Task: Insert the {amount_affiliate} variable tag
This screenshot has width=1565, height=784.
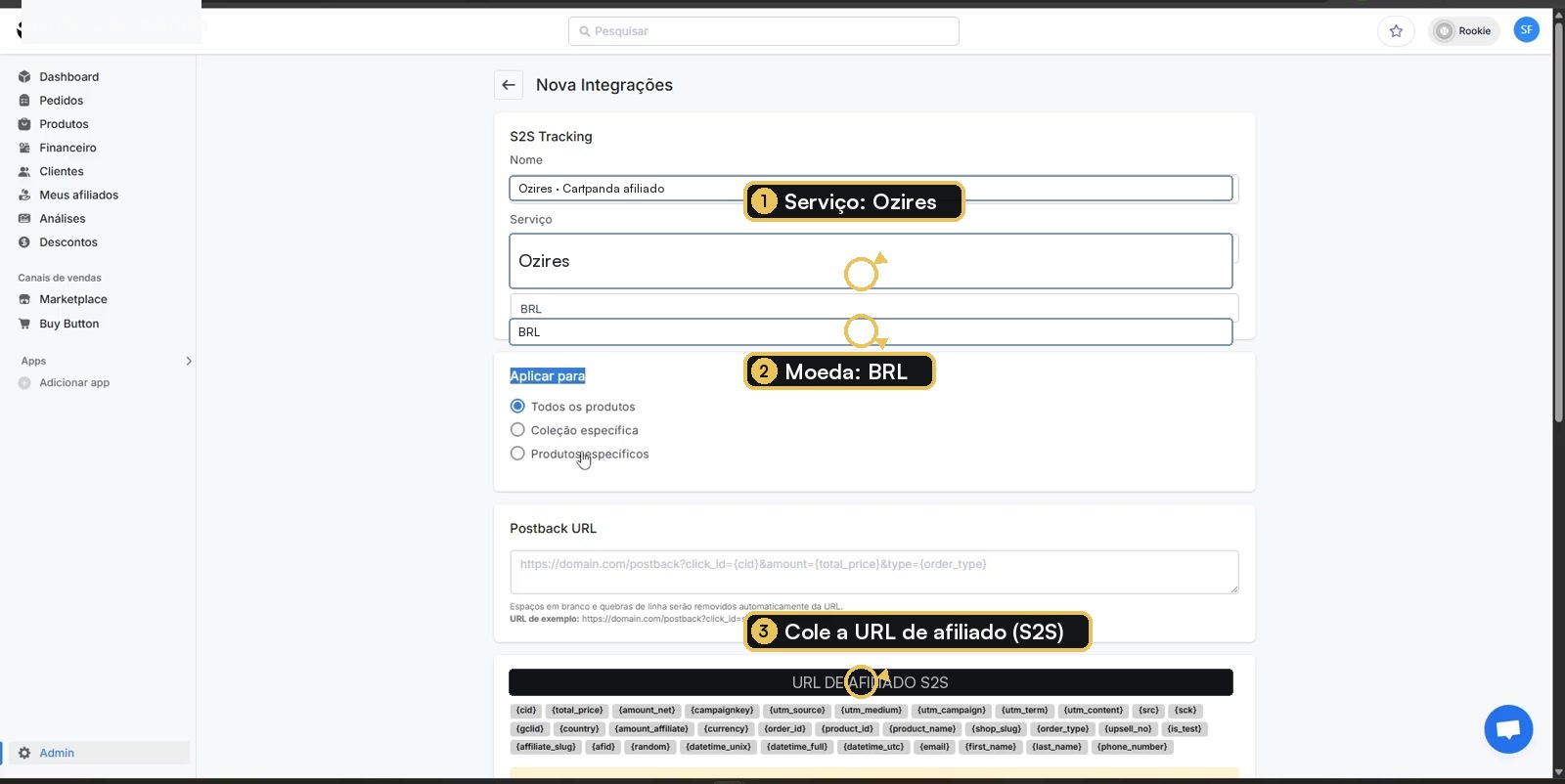Action: [651, 729]
